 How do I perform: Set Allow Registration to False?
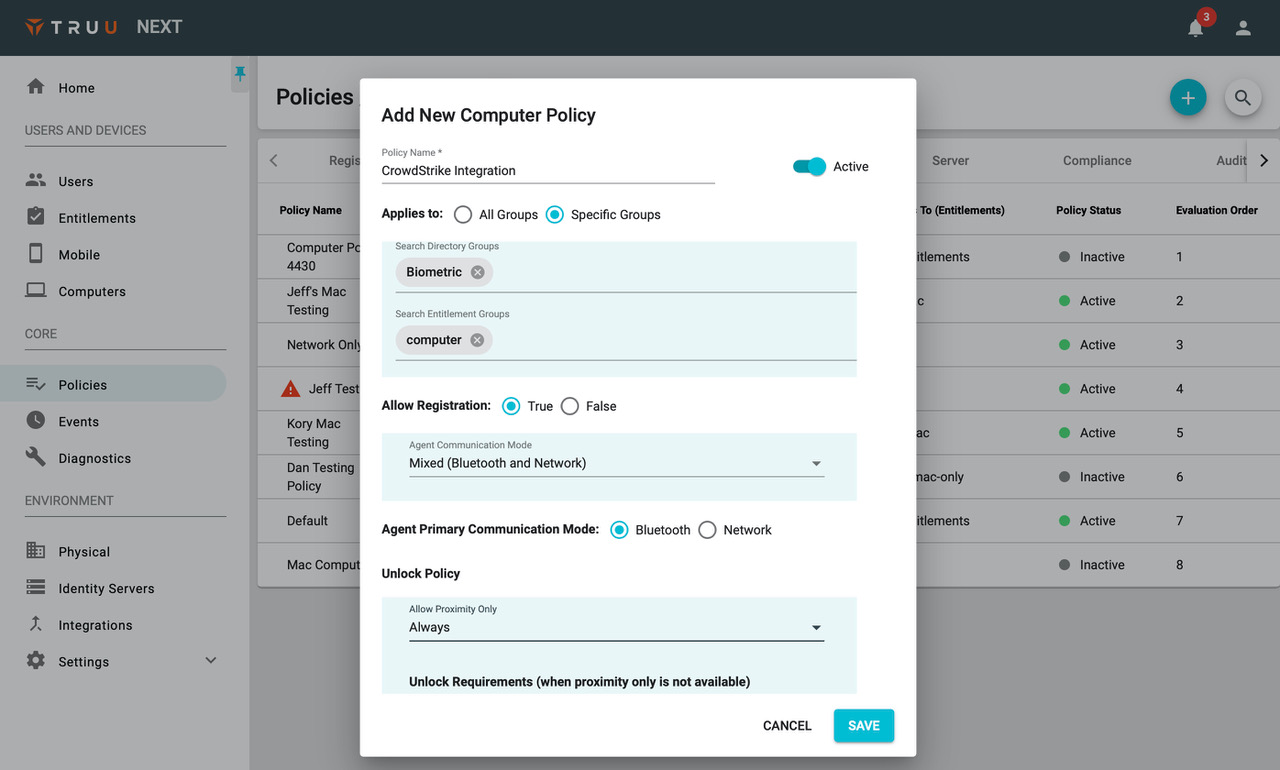point(569,406)
